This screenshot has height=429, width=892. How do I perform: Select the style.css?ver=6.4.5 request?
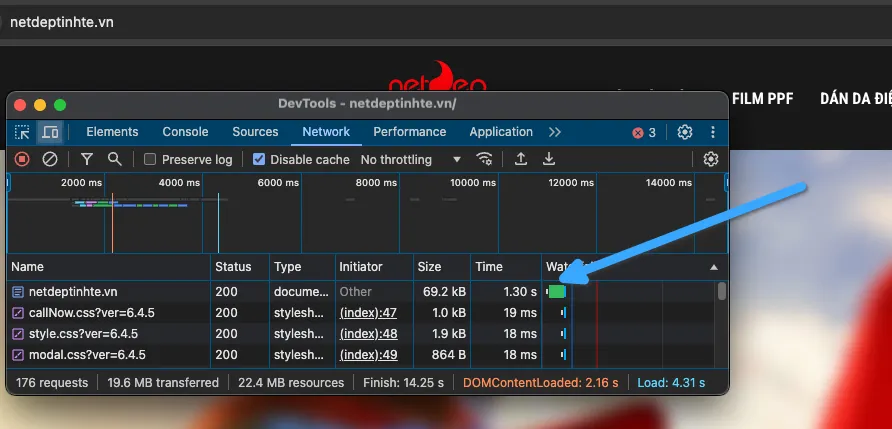83,334
